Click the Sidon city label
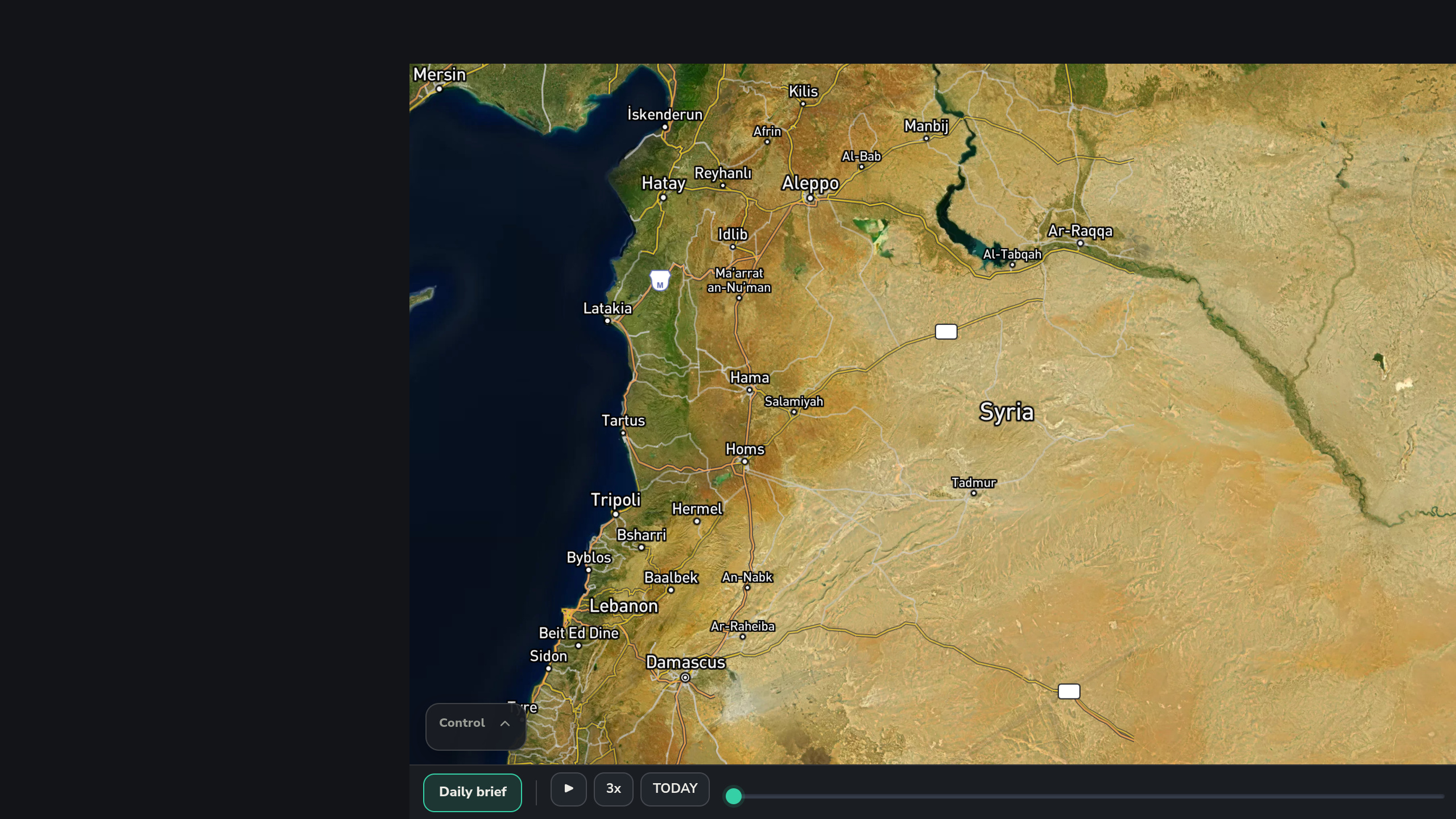1456x819 pixels. tap(548, 656)
